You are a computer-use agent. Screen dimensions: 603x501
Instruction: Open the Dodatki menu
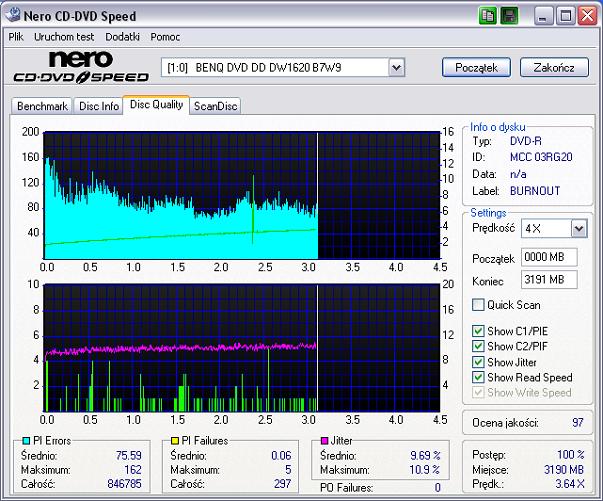122,37
